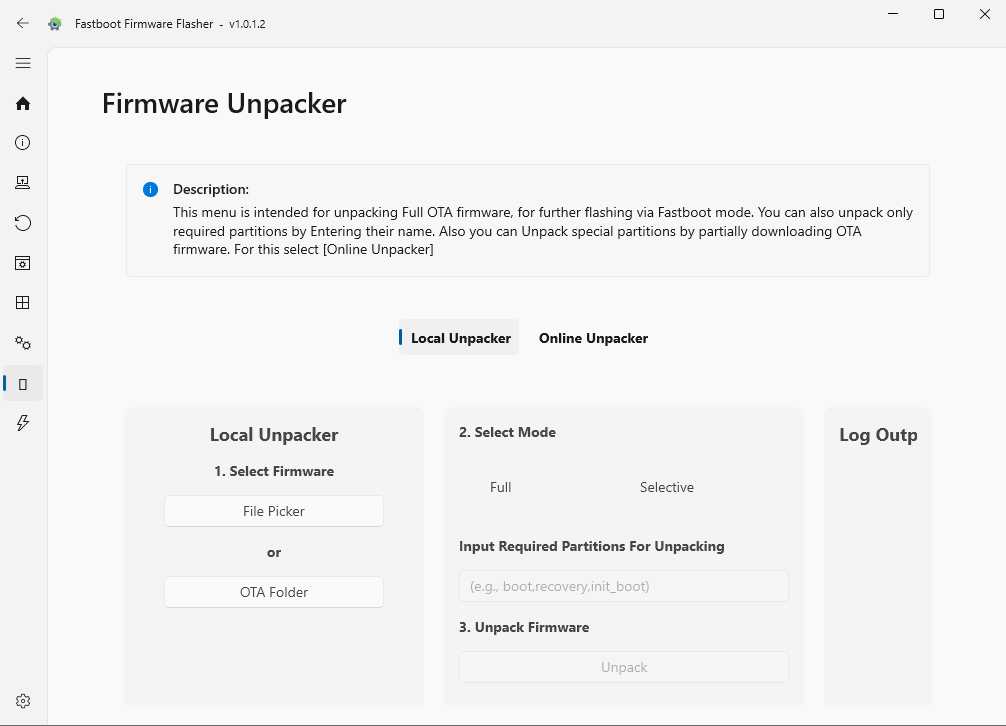Click the double gears sidebar icon
The image size is (1006, 726).
point(23,343)
